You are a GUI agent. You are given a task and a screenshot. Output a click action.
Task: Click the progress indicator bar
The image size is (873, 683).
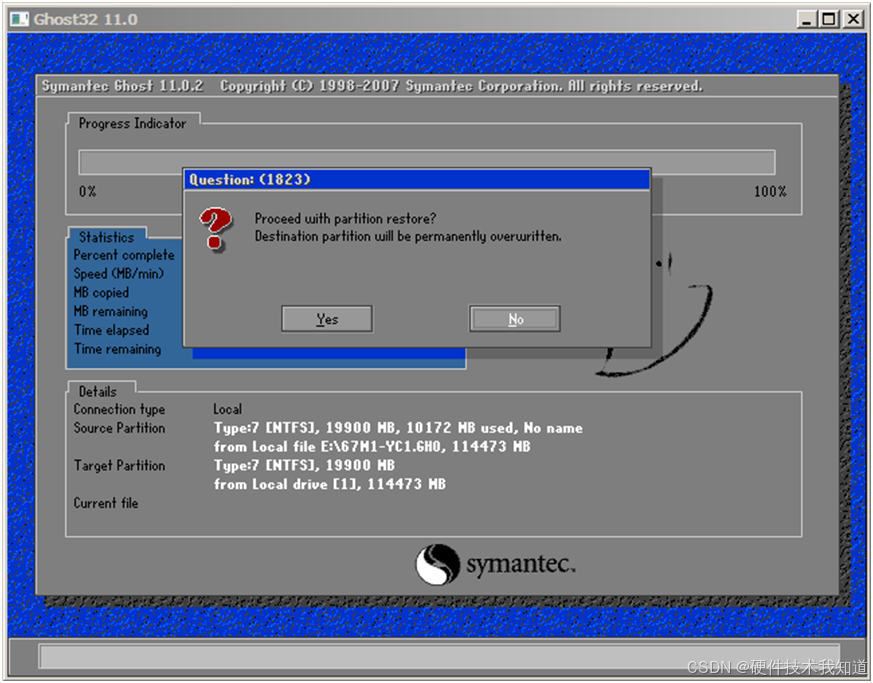pyautogui.click(x=426, y=162)
